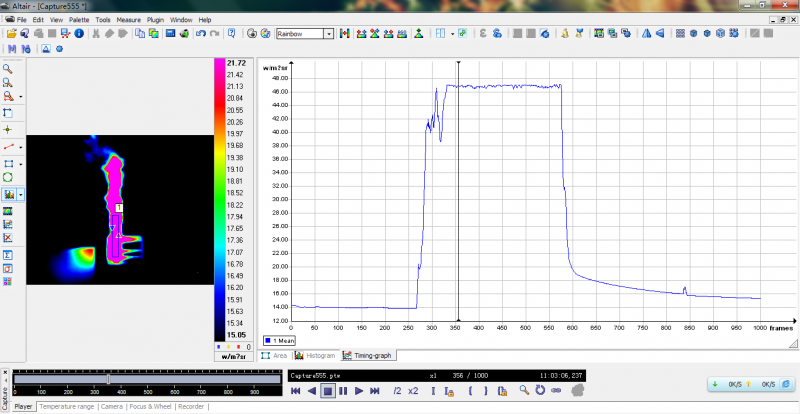The image size is (800, 414).
Task: Click the flip horizontal triangle icon
Action: (x=645, y=33)
